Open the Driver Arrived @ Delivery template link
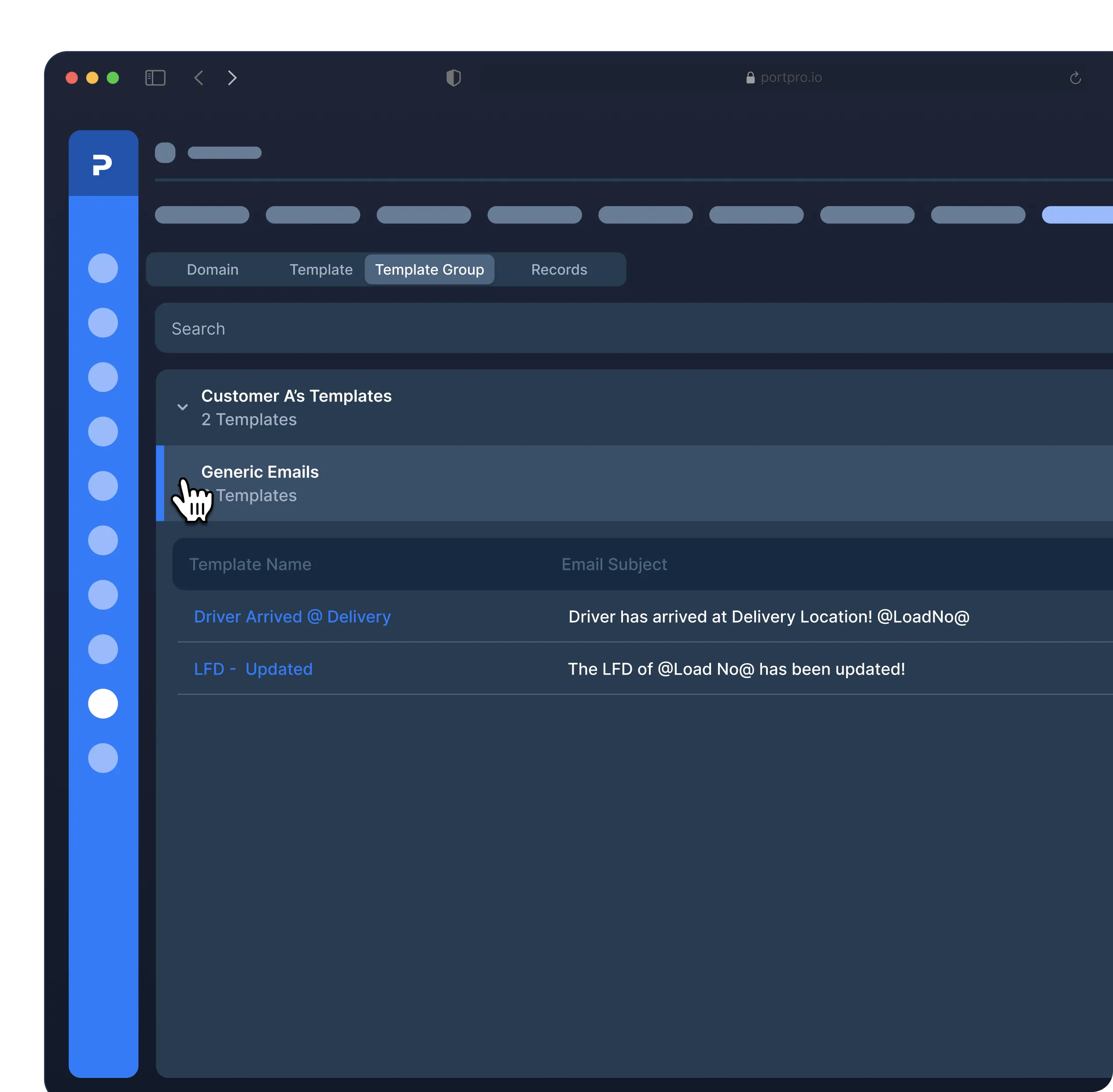 tap(292, 616)
